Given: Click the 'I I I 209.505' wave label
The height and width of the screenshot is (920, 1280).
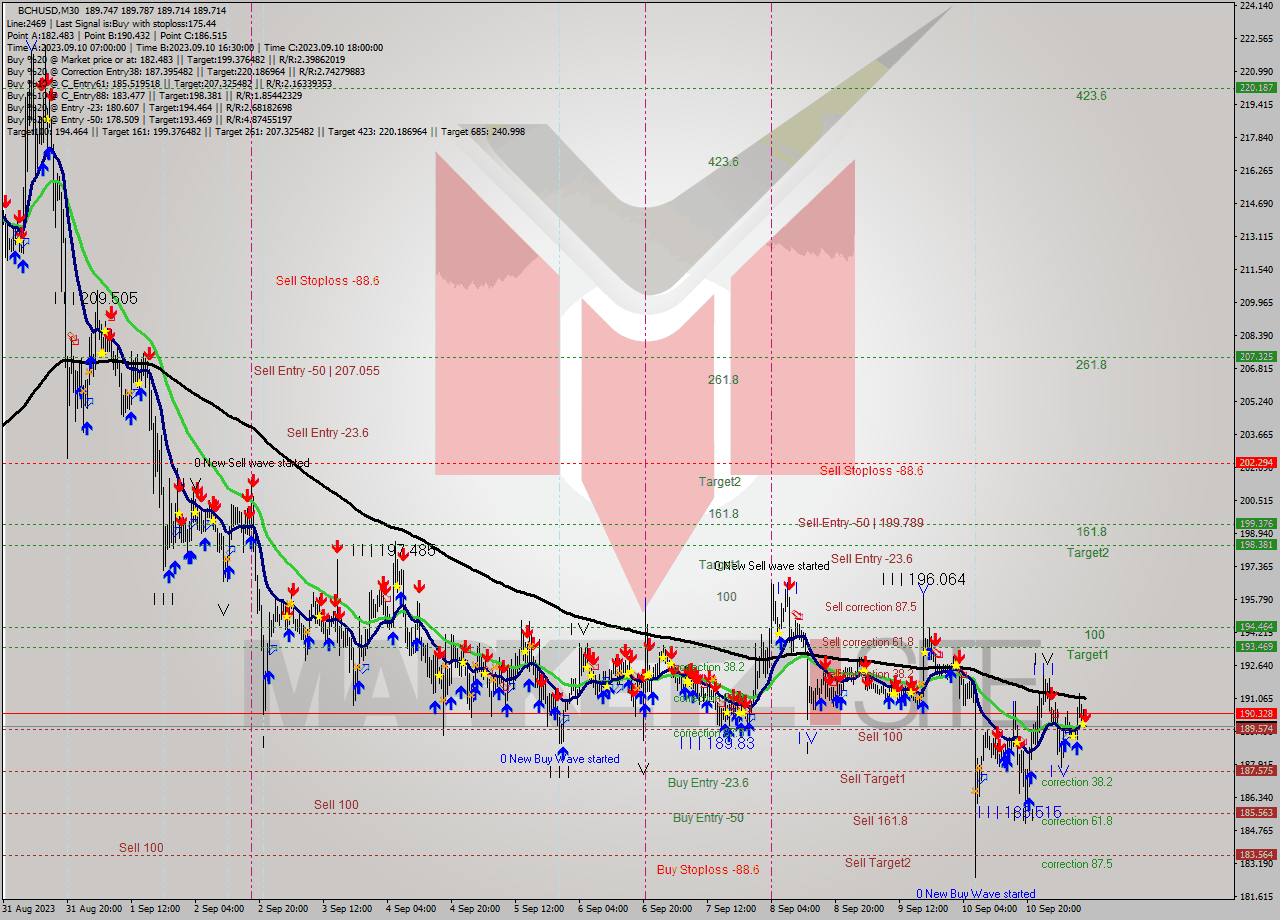Looking at the screenshot, I should point(96,298).
